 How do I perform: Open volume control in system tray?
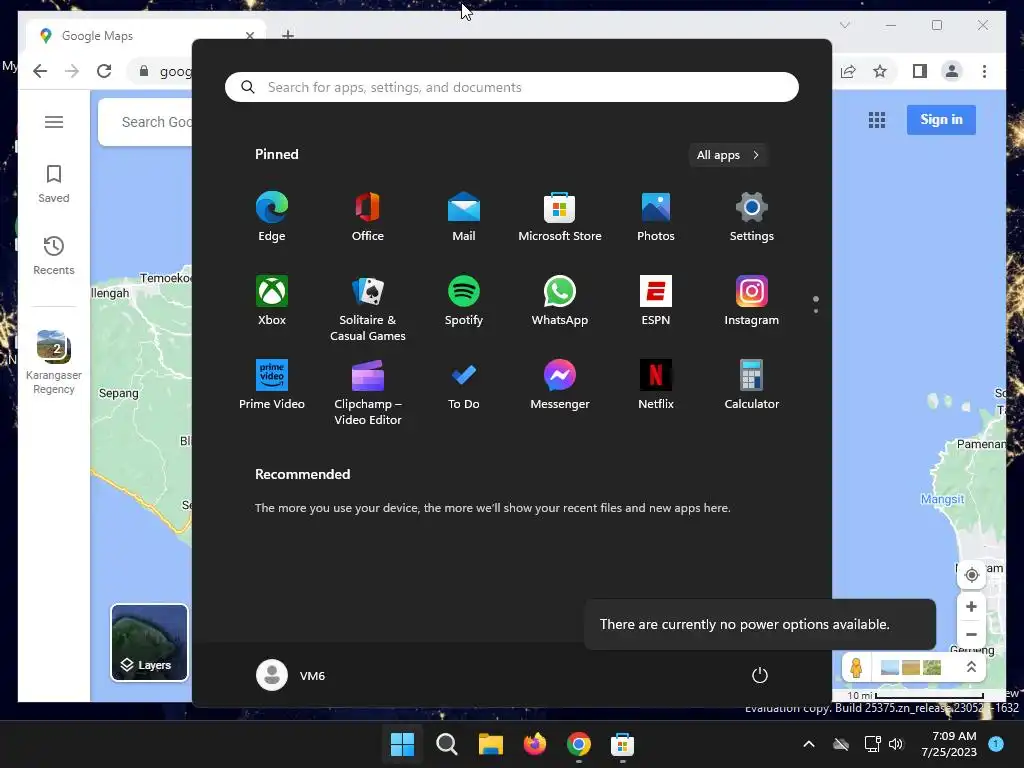pos(896,744)
